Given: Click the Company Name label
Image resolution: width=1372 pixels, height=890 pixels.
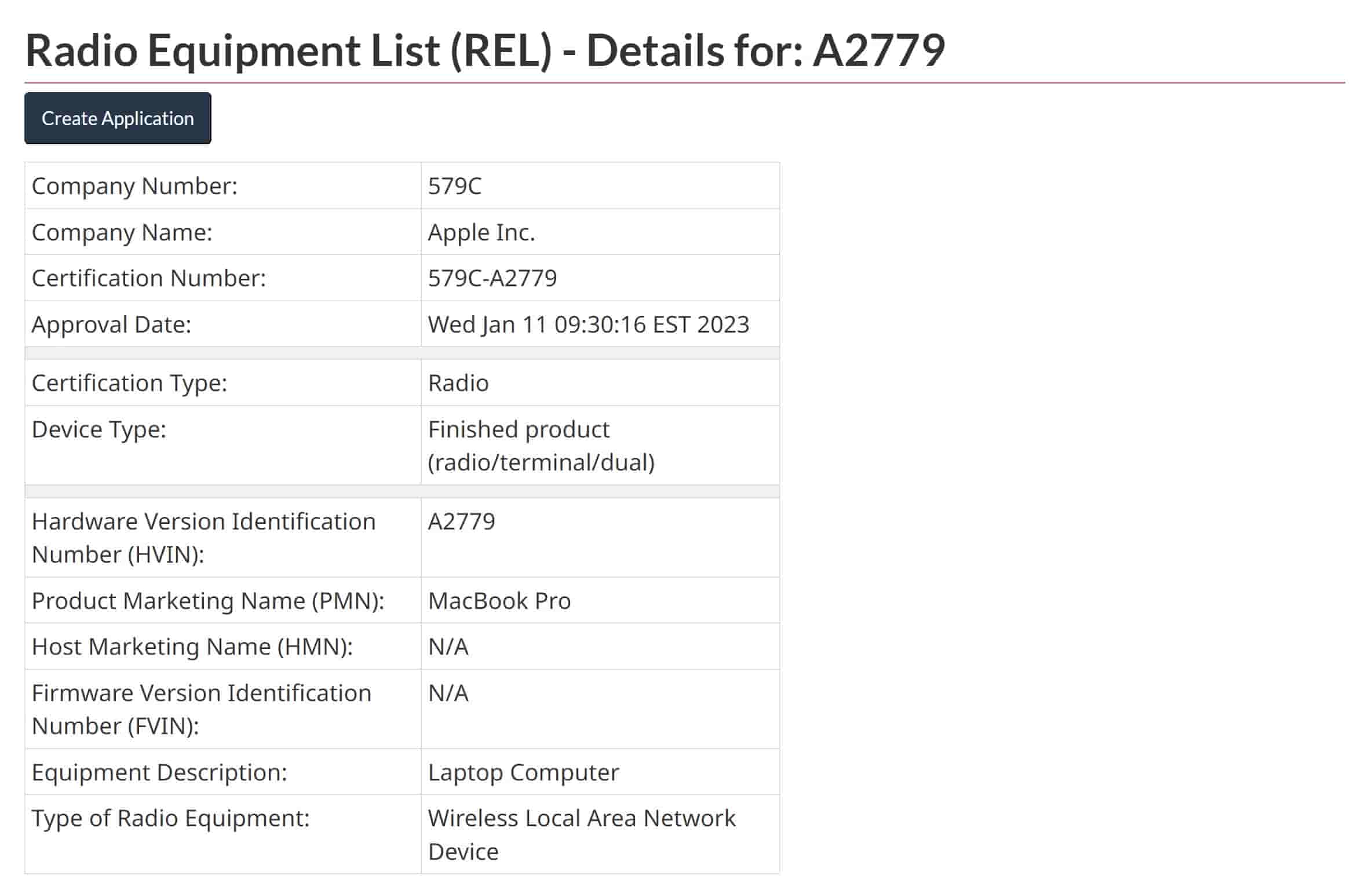Looking at the screenshot, I should point(122,232).
